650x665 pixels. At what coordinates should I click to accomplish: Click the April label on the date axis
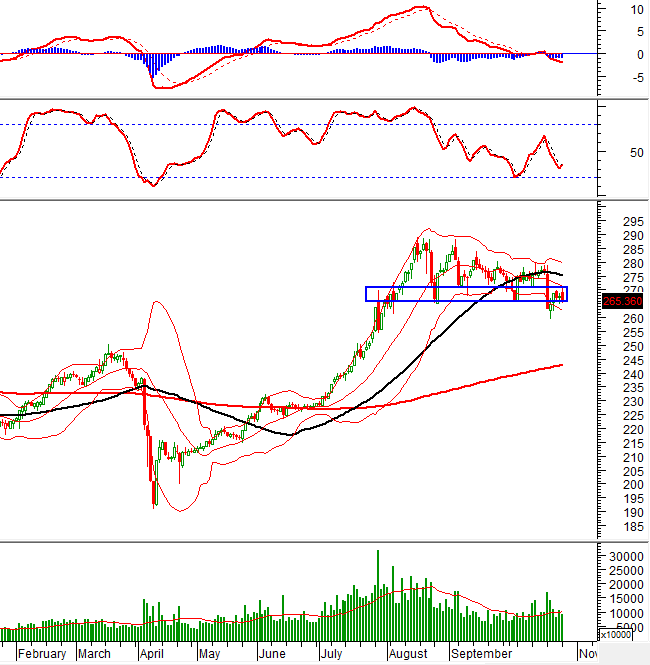151,654
